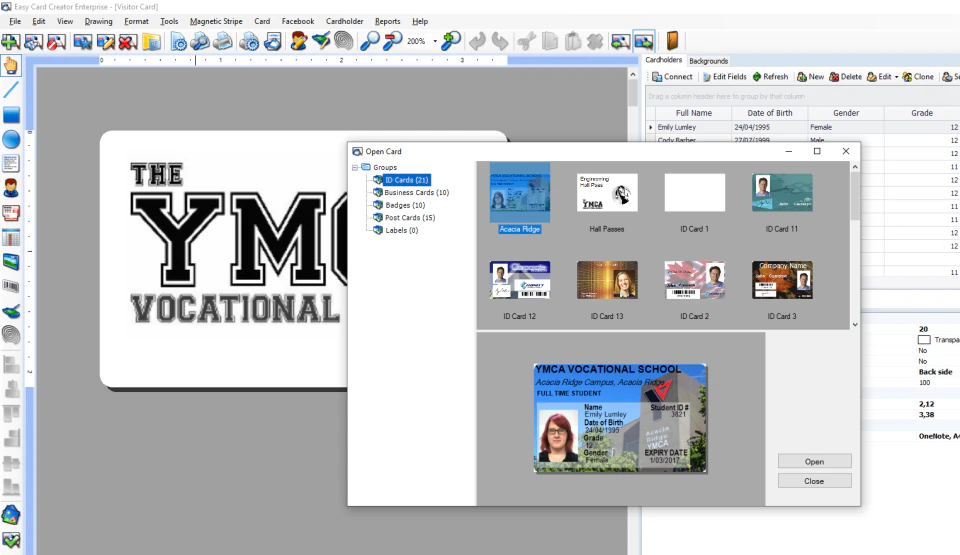Collapse the Groups tree node
Screen dimensions: 960x555
point(355,167)
